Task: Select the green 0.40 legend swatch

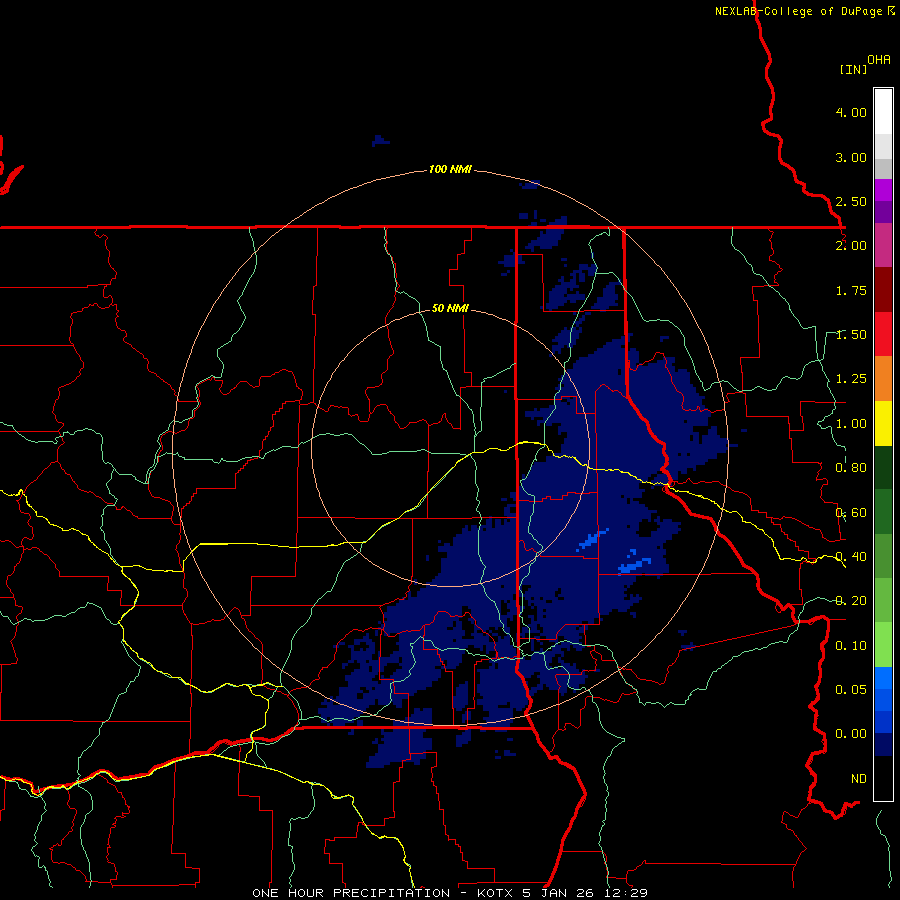Action: pos(883,556)
